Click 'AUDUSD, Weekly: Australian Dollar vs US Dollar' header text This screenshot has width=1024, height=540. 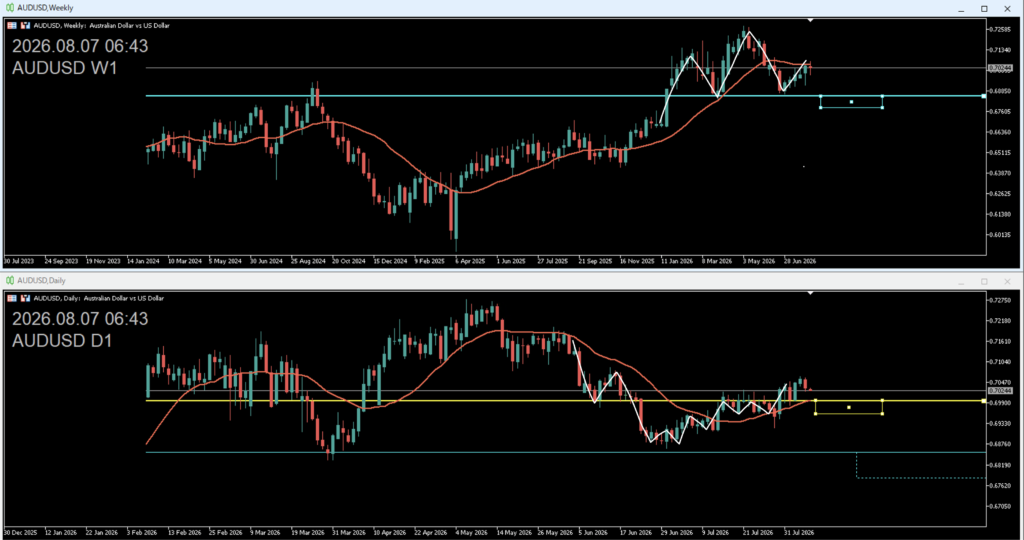pyautogui.click(x=101, y=25)
